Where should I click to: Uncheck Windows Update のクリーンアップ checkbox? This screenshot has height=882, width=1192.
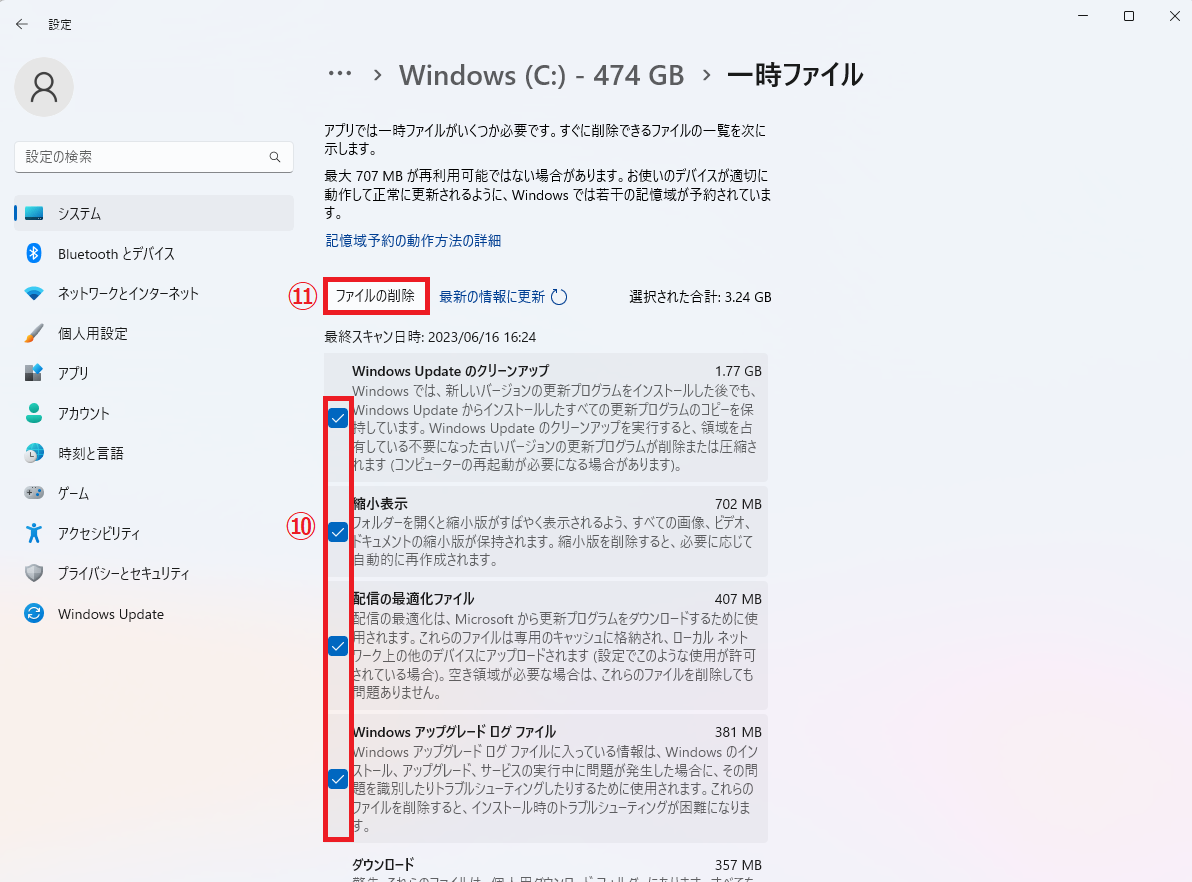[338, 417]
